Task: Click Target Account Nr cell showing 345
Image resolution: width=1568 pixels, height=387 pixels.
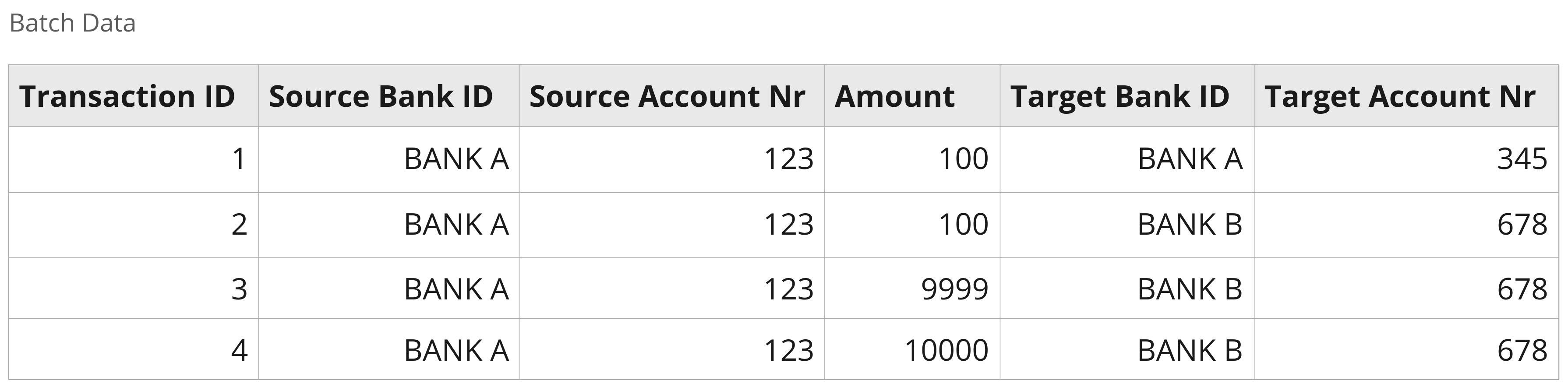Action: pyautogui.click(x=1522, y=159)
